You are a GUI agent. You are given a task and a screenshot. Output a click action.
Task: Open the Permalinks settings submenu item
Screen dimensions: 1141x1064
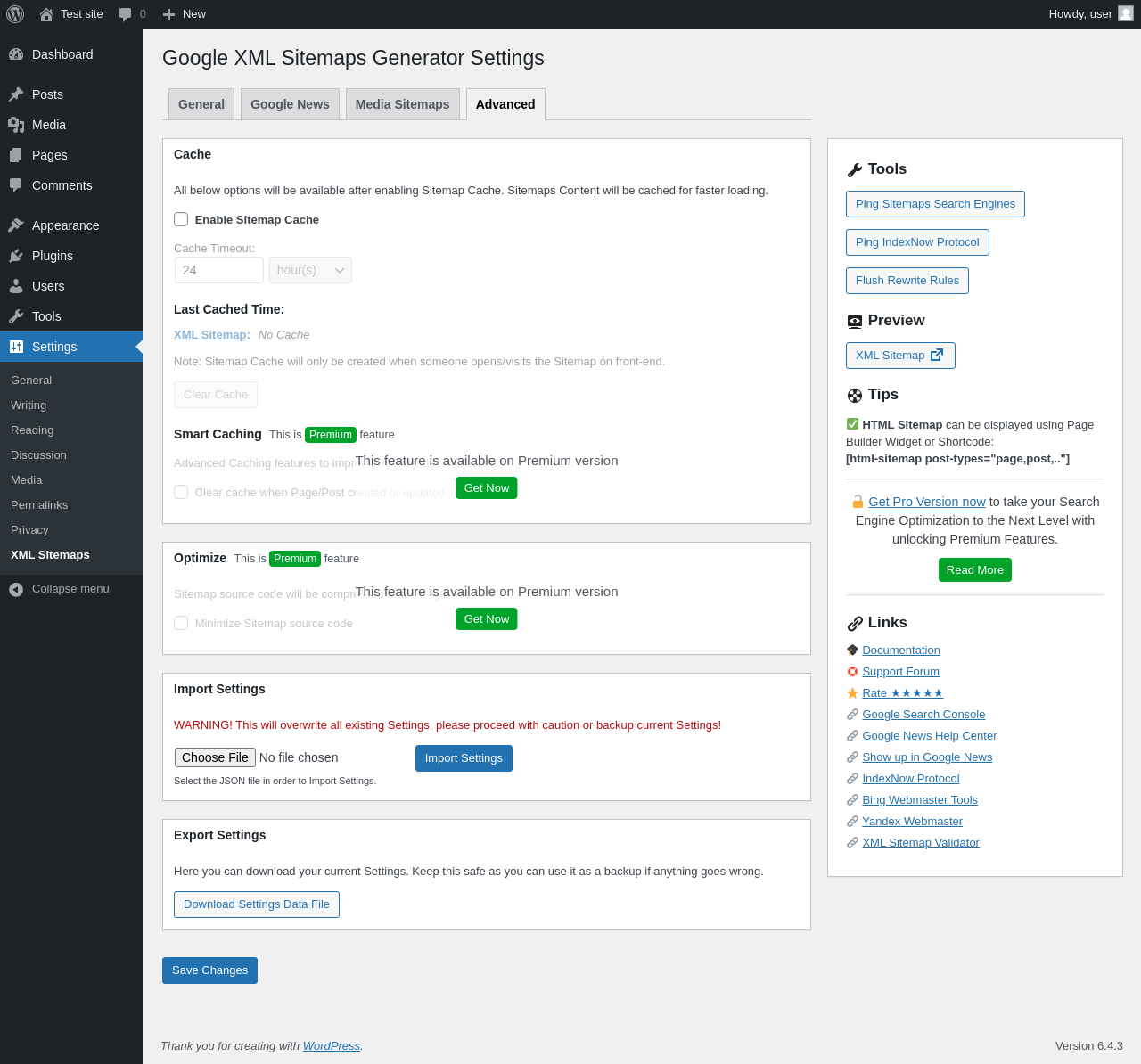coord(39,504)
